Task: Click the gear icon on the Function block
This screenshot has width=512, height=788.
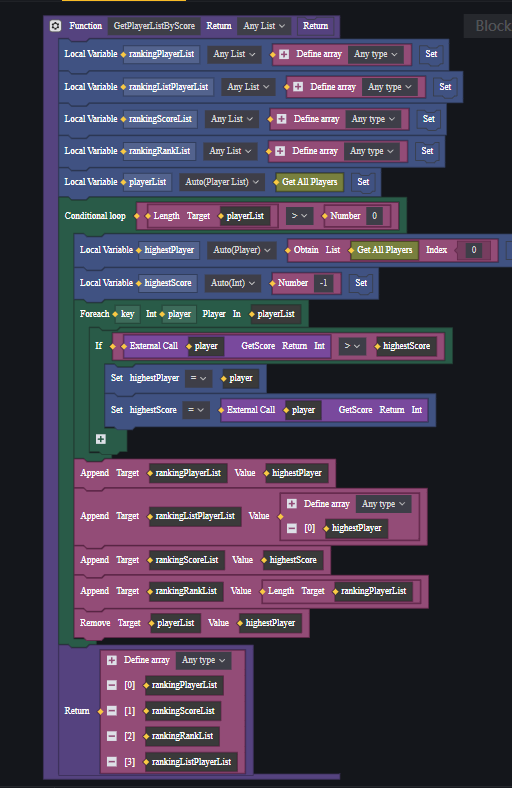Action: click(55, 26)
